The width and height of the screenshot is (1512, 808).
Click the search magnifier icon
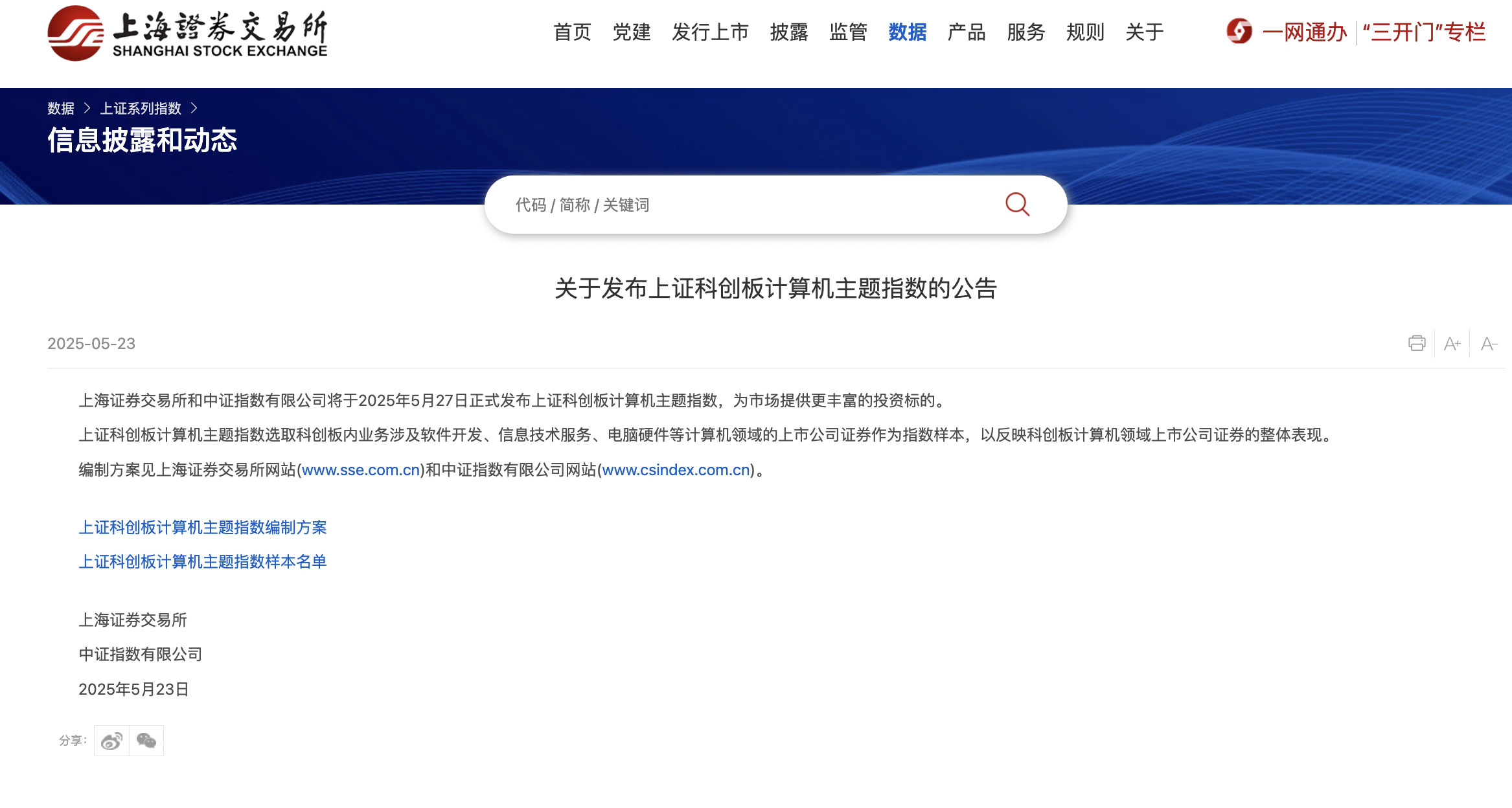[x=1017, y=205]
